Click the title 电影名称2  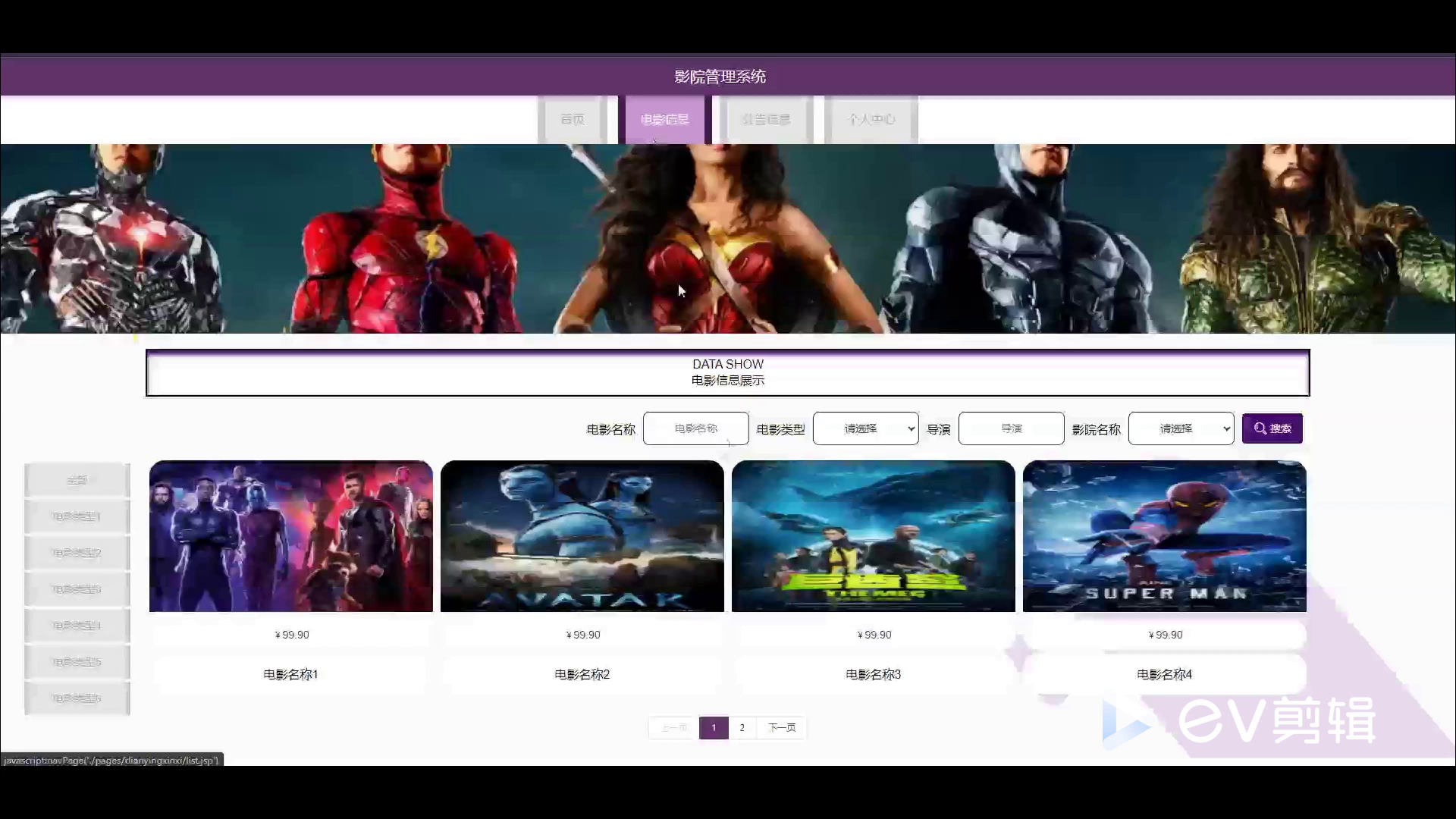(582, 674)
